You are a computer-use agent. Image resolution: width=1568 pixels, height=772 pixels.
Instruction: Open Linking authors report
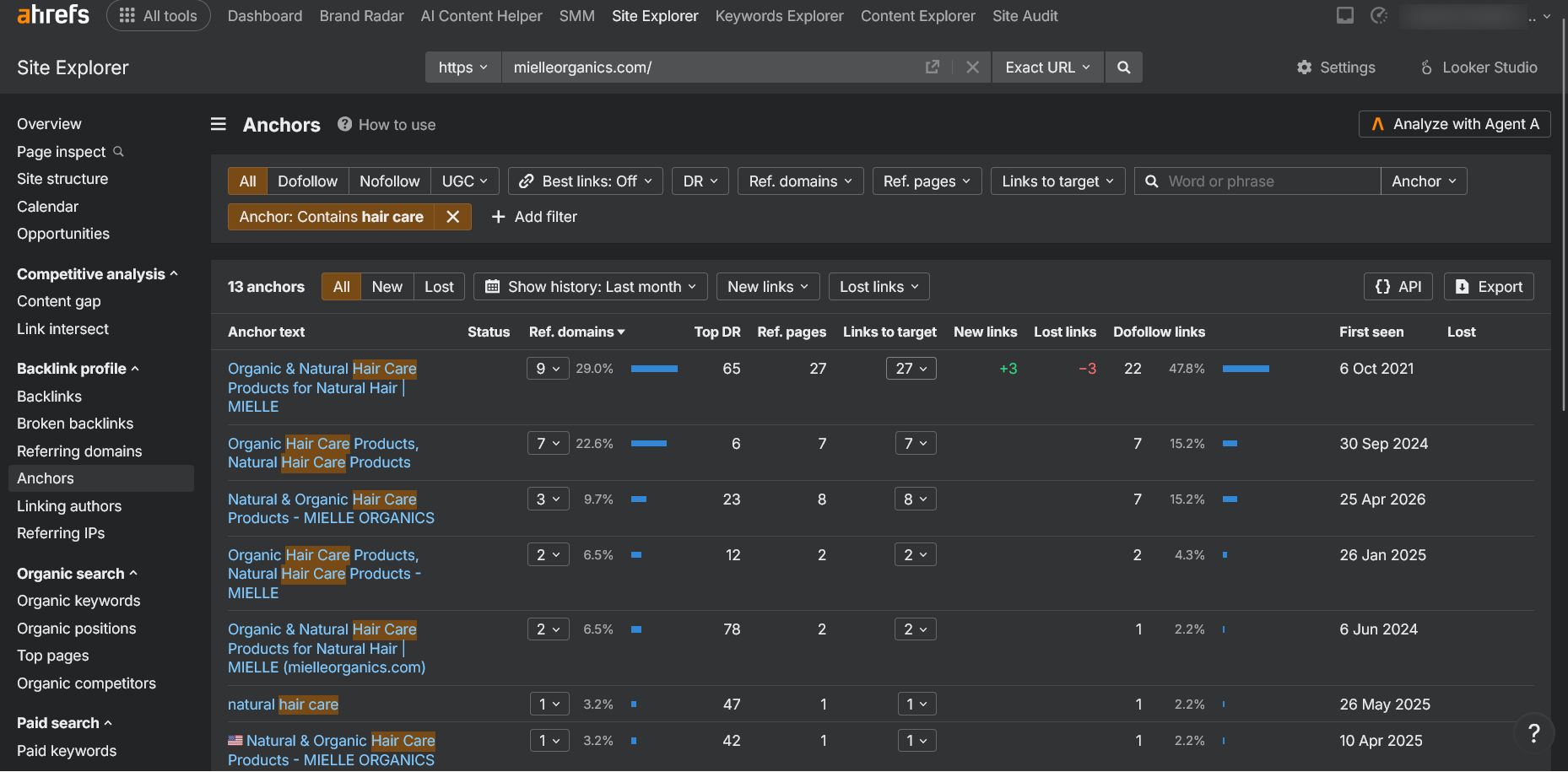(69, 506)
